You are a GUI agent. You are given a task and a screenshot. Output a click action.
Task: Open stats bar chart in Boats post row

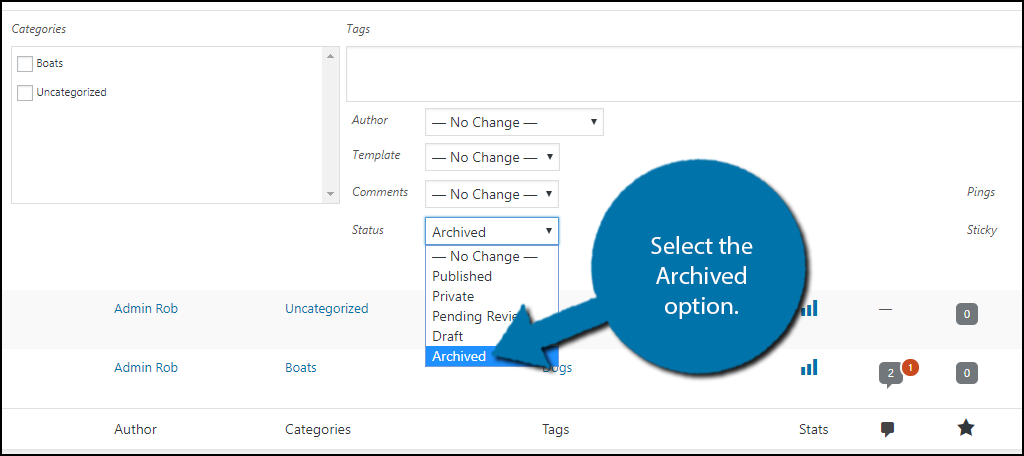(x=809, y=368)
